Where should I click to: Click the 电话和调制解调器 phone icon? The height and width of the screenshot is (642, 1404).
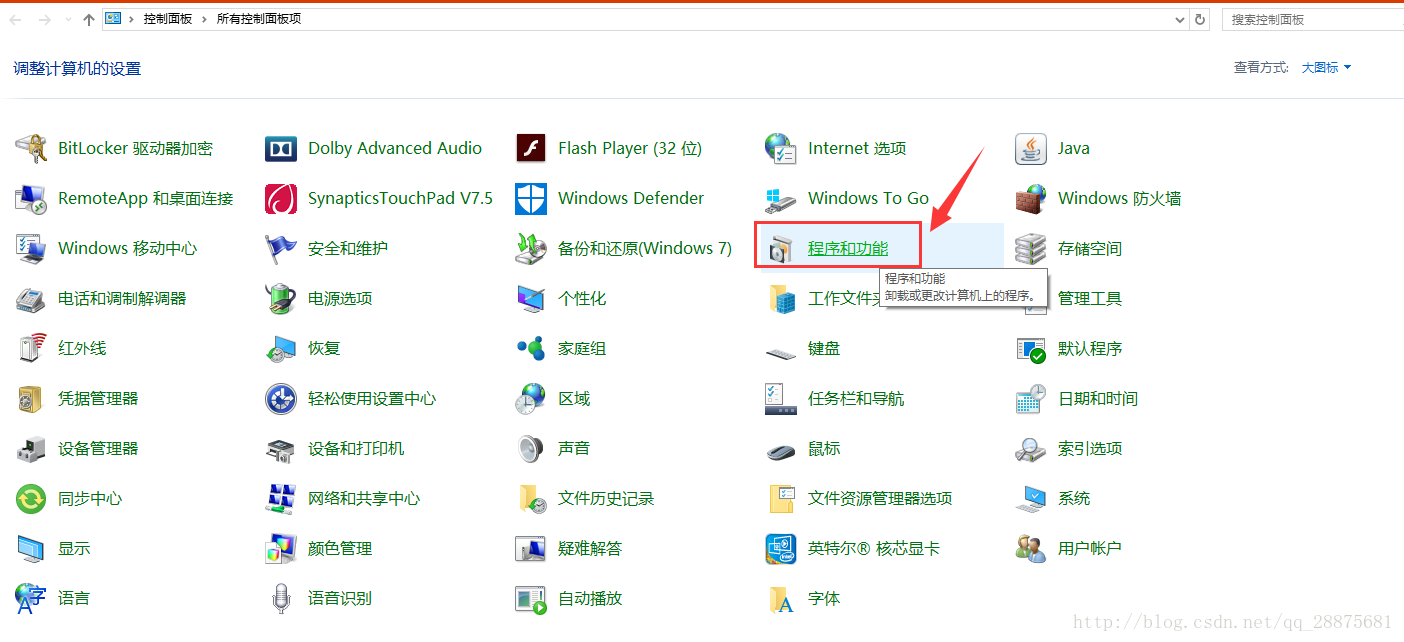coord(31,298)
